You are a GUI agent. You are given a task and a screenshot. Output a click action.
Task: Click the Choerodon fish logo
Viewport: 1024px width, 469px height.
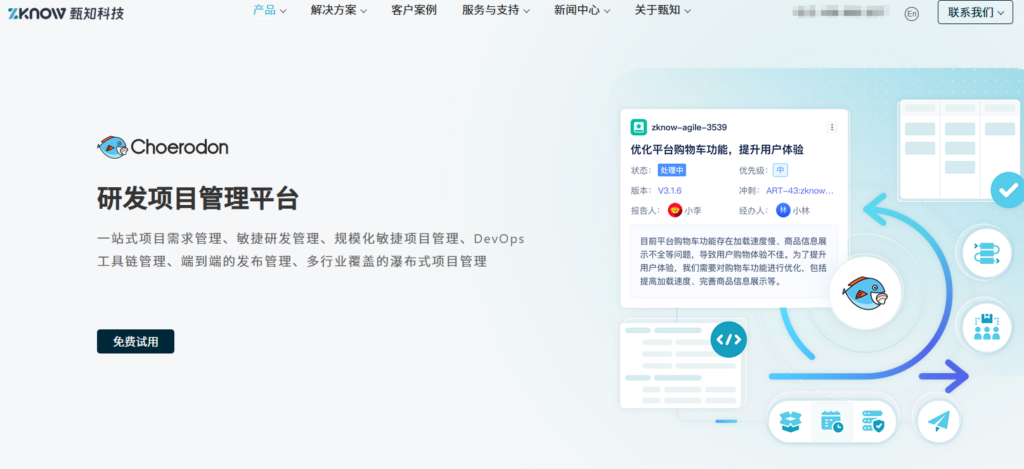click(x=163, y=147)
